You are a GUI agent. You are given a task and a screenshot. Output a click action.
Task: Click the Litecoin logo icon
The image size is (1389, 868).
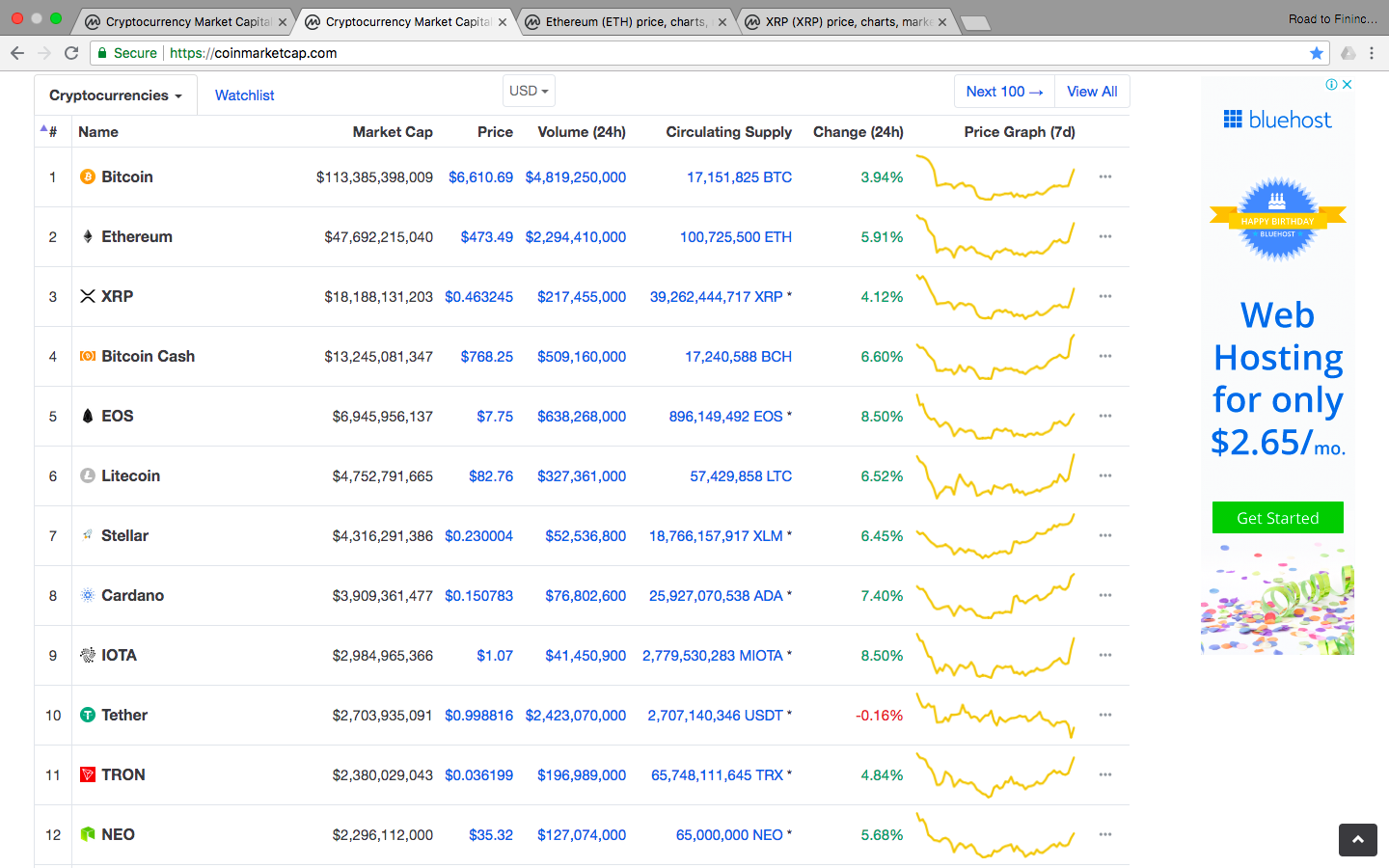tap(88, 475)
